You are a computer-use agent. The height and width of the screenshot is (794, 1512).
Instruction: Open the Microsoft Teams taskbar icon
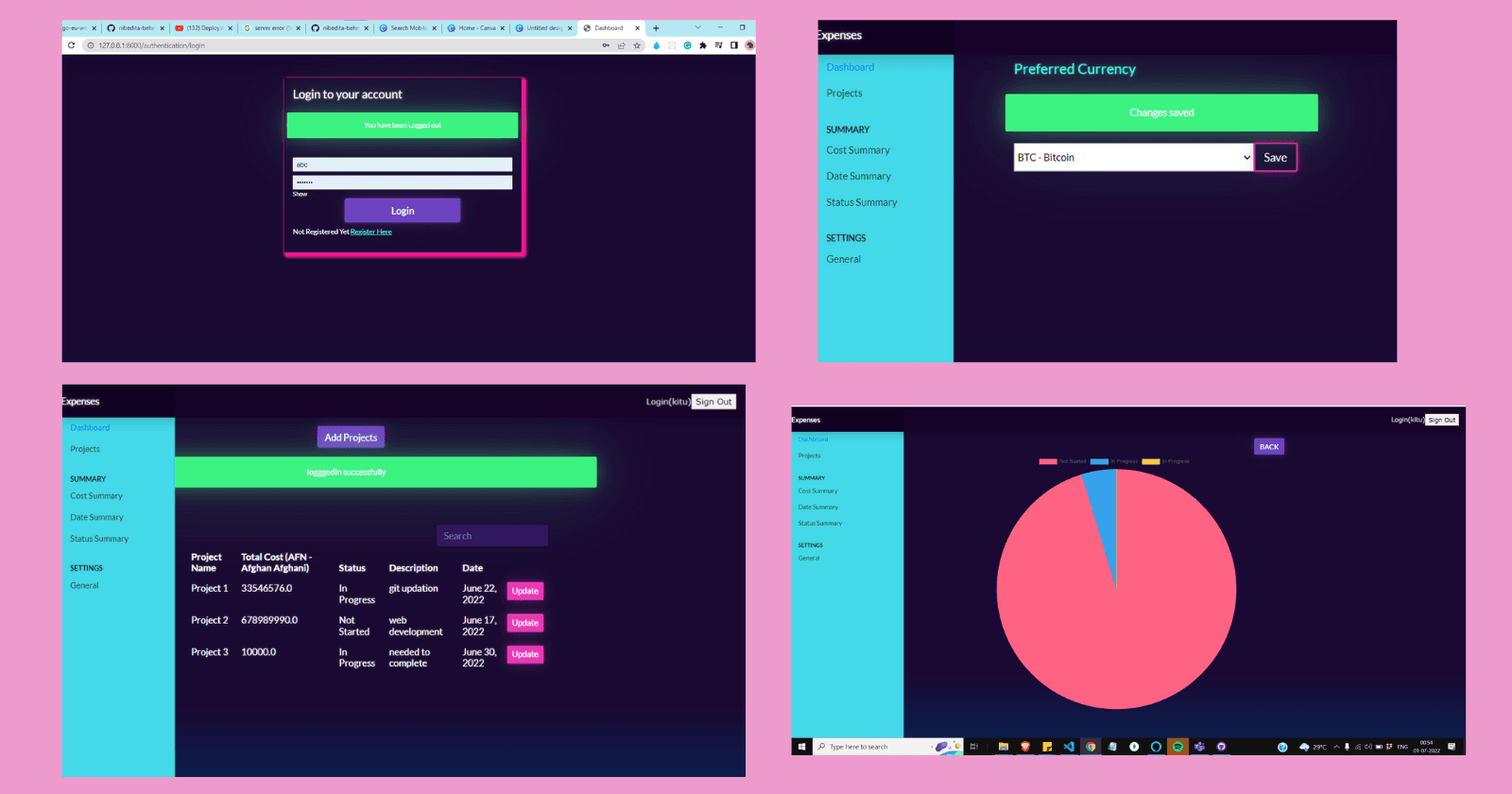click(x=1199, y=747)
